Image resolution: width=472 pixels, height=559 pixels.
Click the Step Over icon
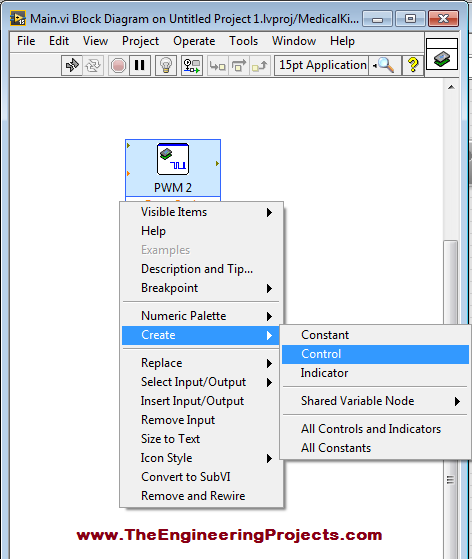coord(239,66)
